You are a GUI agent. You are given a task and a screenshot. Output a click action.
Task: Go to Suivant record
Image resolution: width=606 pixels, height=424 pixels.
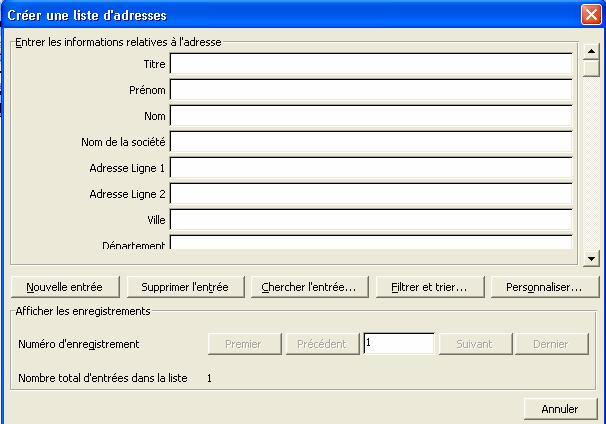(474, 344)
